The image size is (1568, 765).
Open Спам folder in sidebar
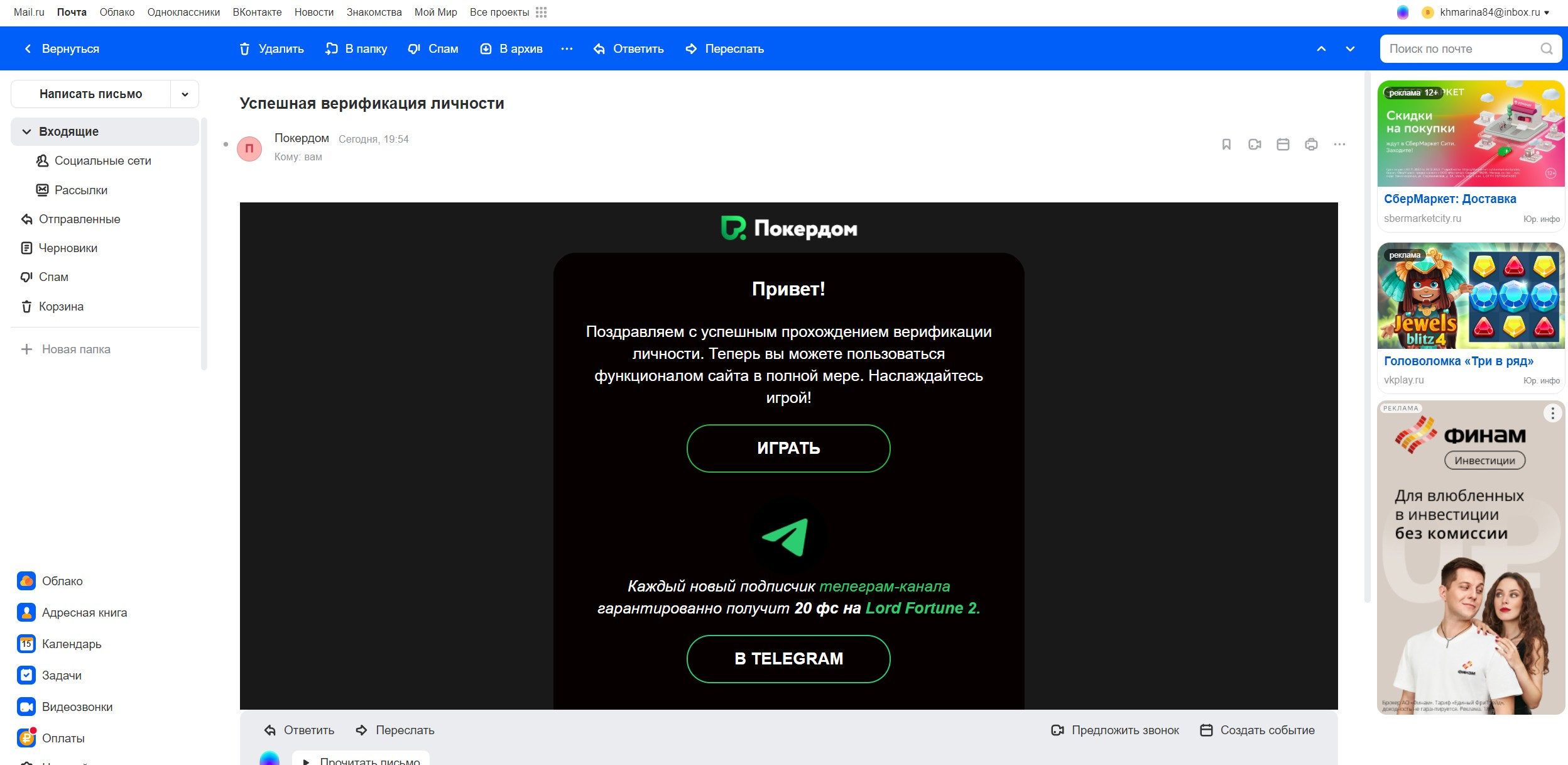click(x=45, y=277)
